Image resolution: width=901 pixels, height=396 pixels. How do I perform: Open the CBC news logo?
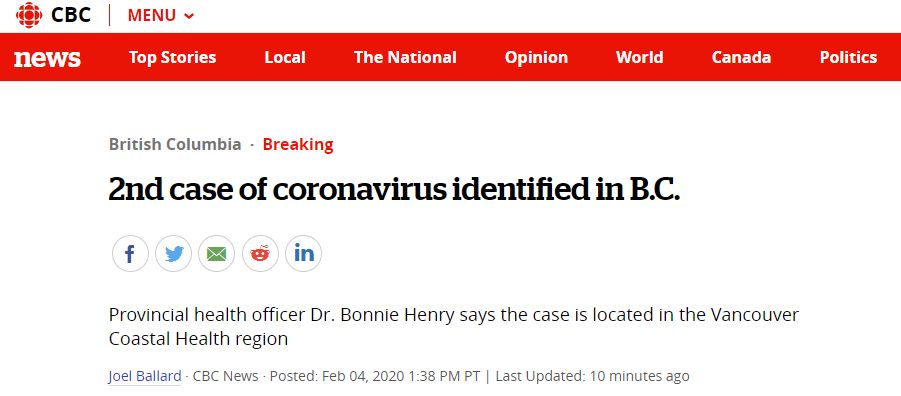pyautogui.click(x=47, y=57)
